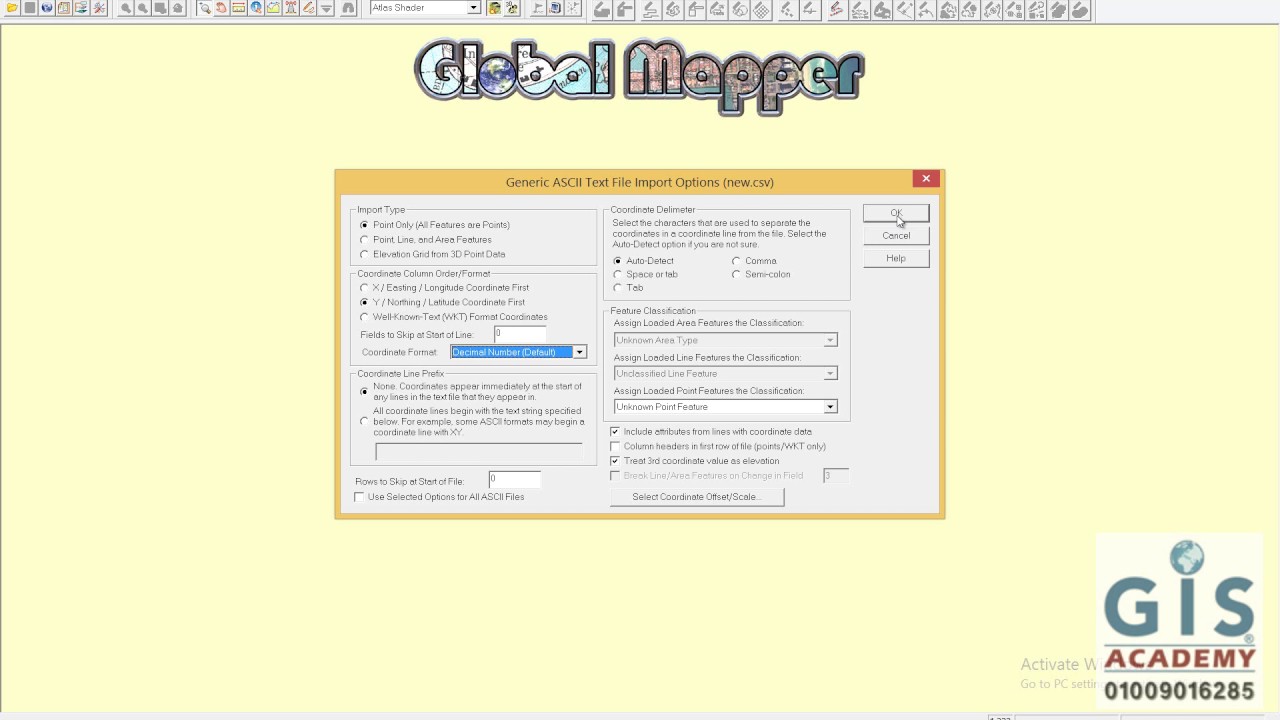Select prefix text string radio option

[364, 422]
